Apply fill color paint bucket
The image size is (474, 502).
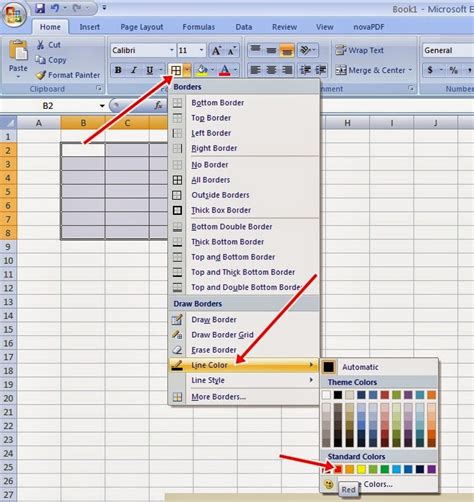(202, 70)
